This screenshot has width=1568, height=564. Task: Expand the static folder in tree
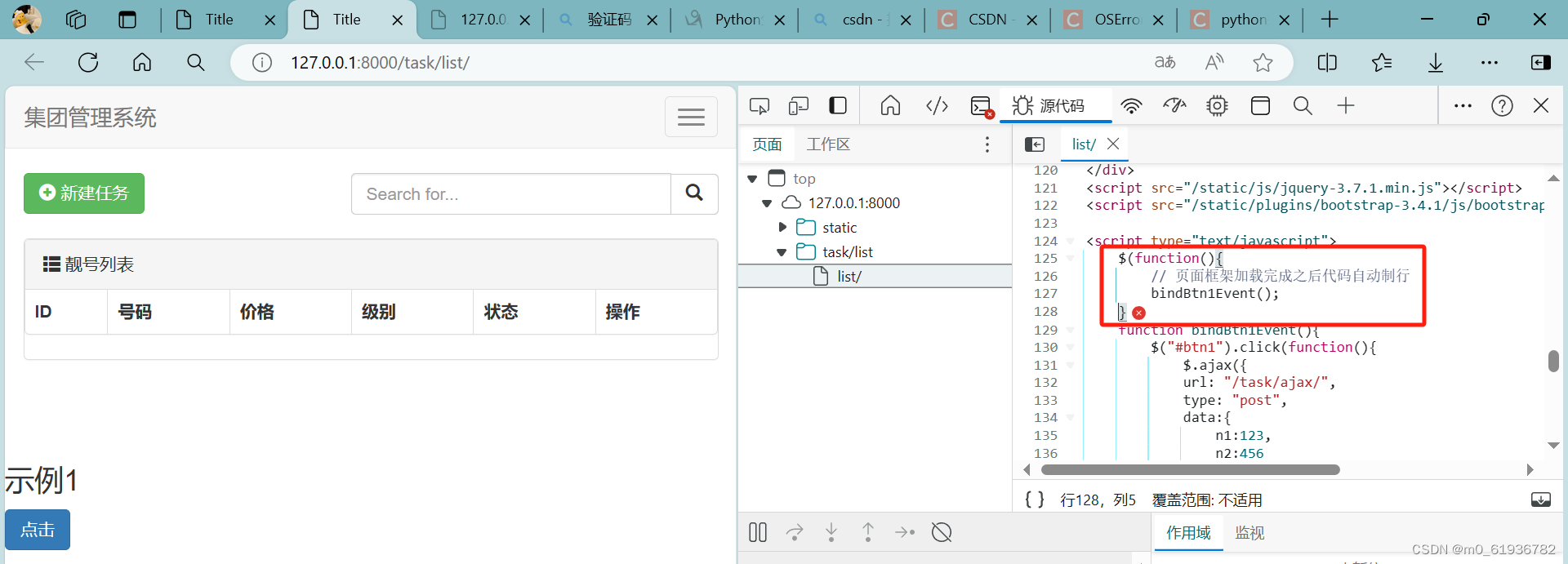(782, 227)
